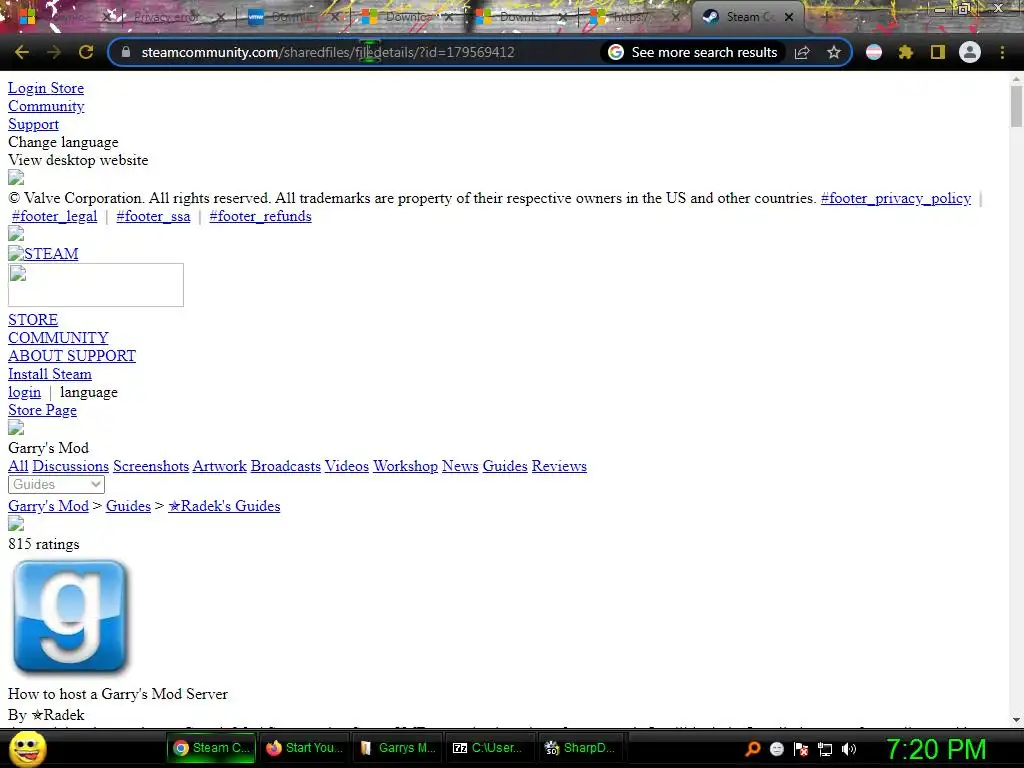The width and height of the screenshot is (1024, 768).
Task: Select the Broadcasts hub link
Action: coord(285,466)
